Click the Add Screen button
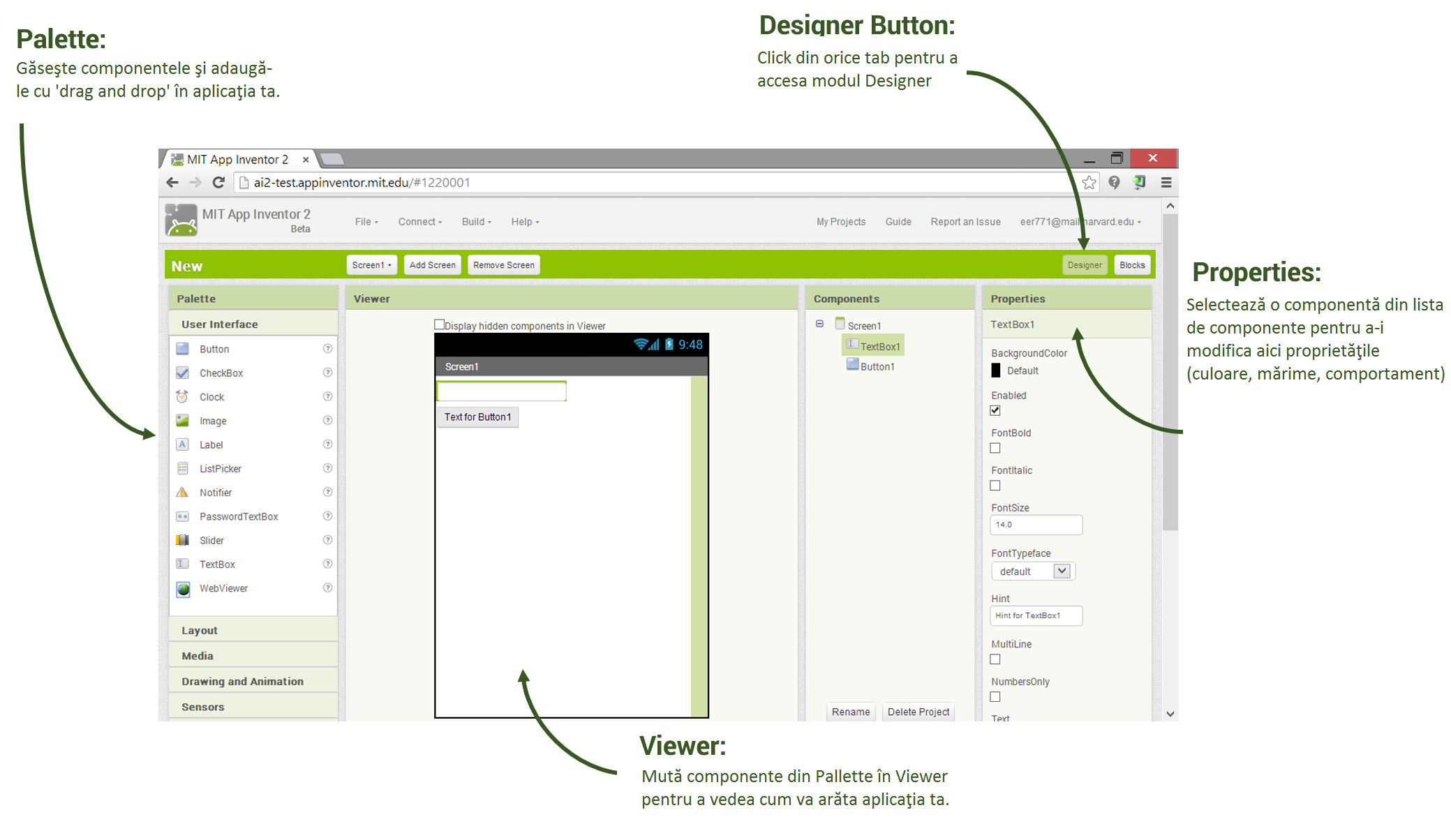Image resolution: width=1451 pixels, height=840 pixels. 432,265
